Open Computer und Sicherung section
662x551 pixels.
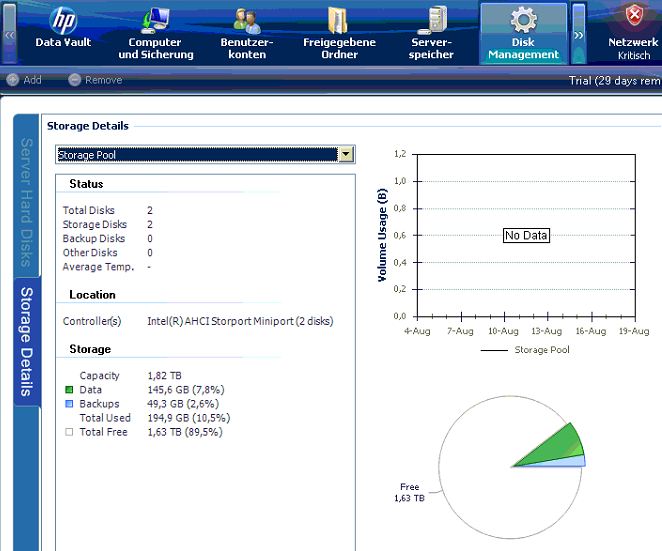tap(155, 20)
